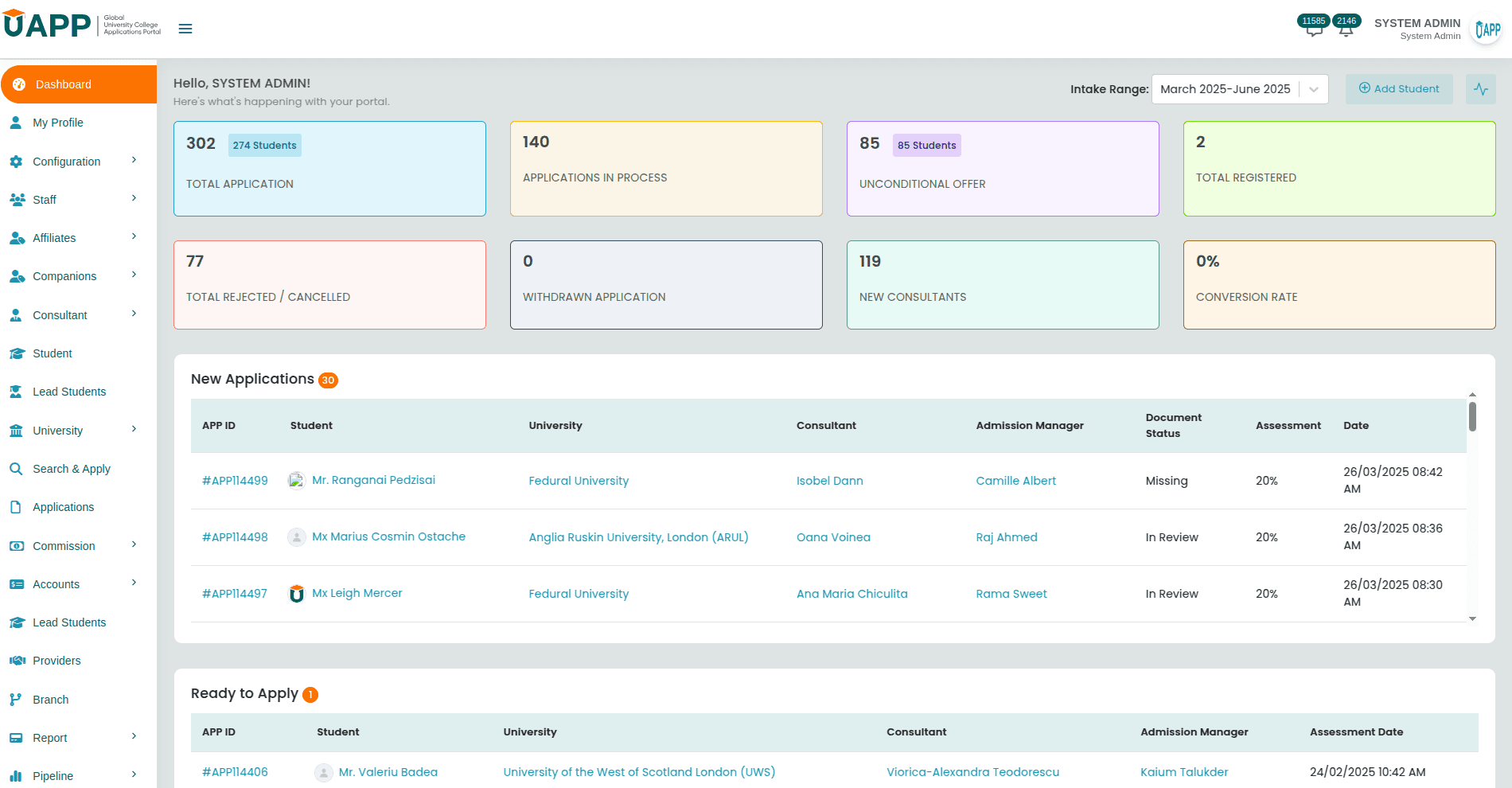The height and width of the screenshot is (788, 1512).
Task: Click the University building icon
Action: click(x=16, y=431)
